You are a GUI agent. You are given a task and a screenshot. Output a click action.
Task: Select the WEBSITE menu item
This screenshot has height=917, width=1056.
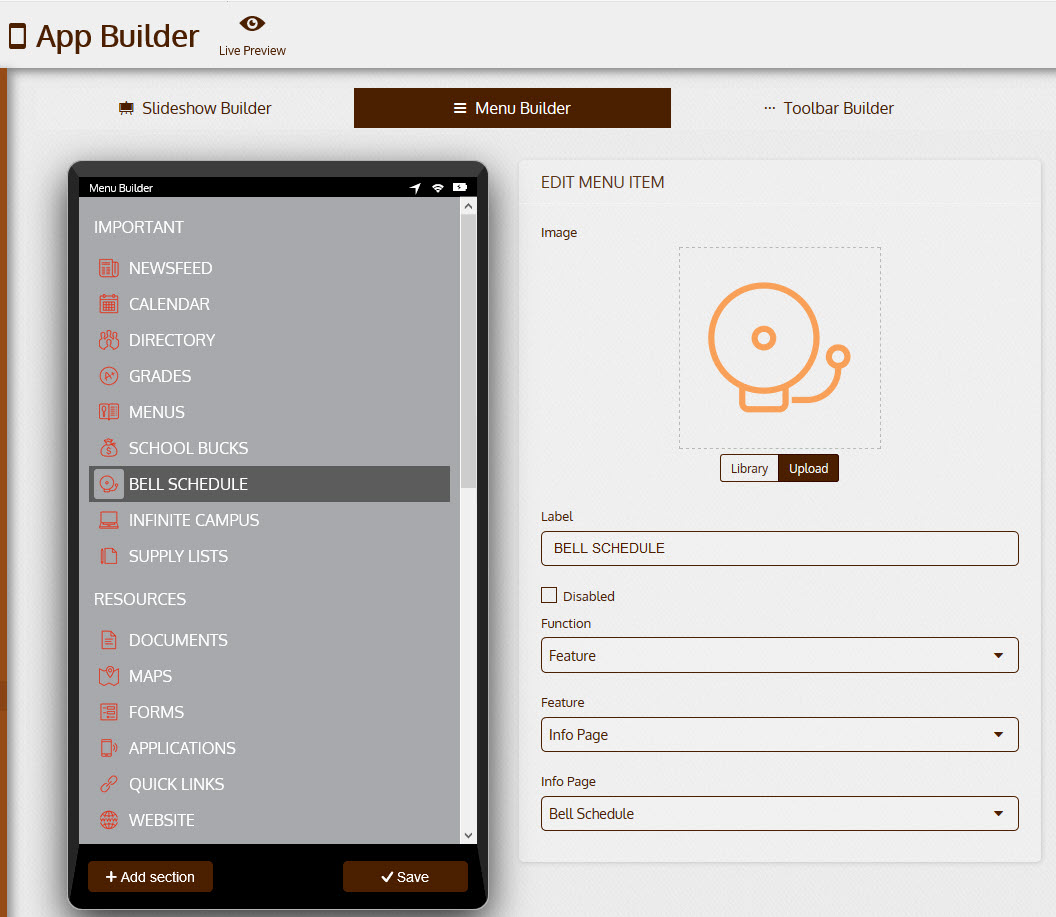tap(269, 820)
